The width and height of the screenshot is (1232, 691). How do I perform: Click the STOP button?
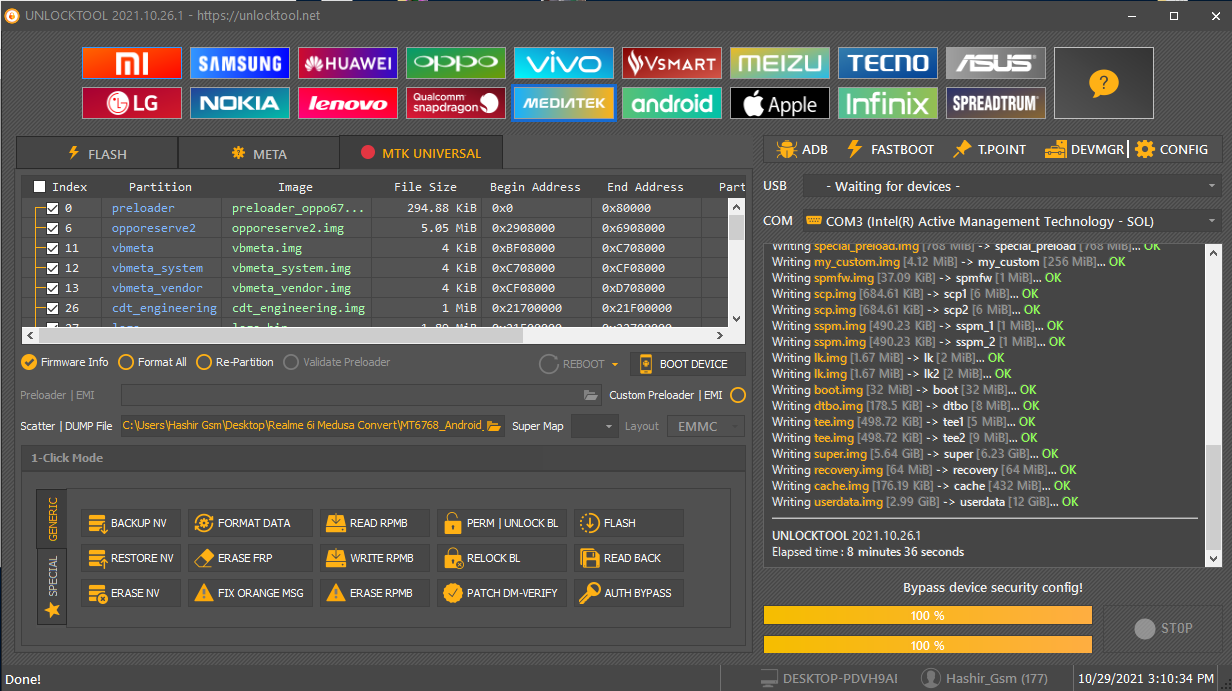(x=1163, y=629)
